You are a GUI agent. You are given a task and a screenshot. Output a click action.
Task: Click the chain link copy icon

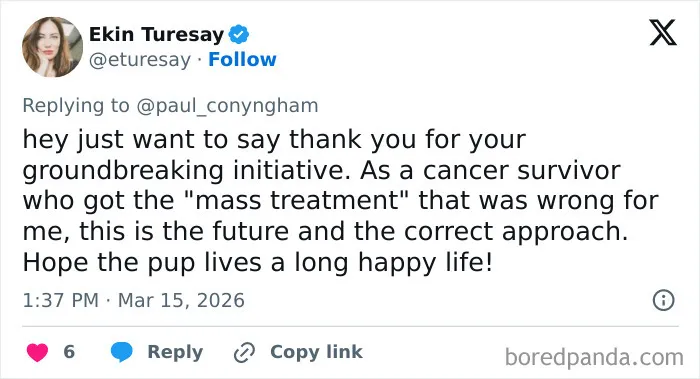coord(244,353)
